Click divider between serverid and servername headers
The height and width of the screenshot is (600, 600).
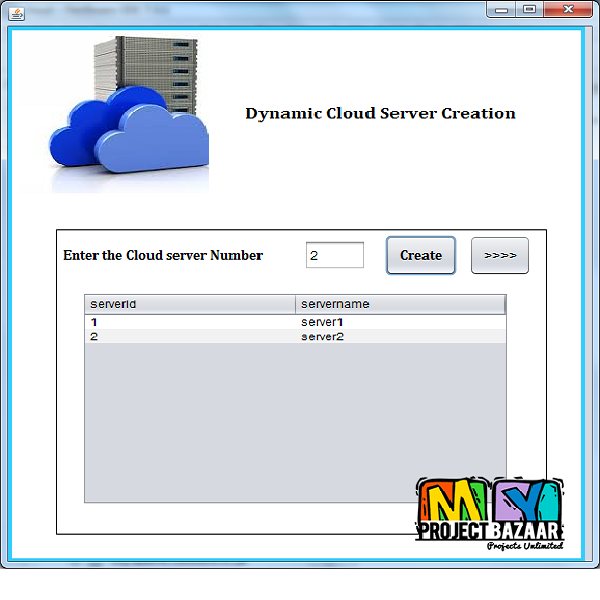tap(296, 304)
